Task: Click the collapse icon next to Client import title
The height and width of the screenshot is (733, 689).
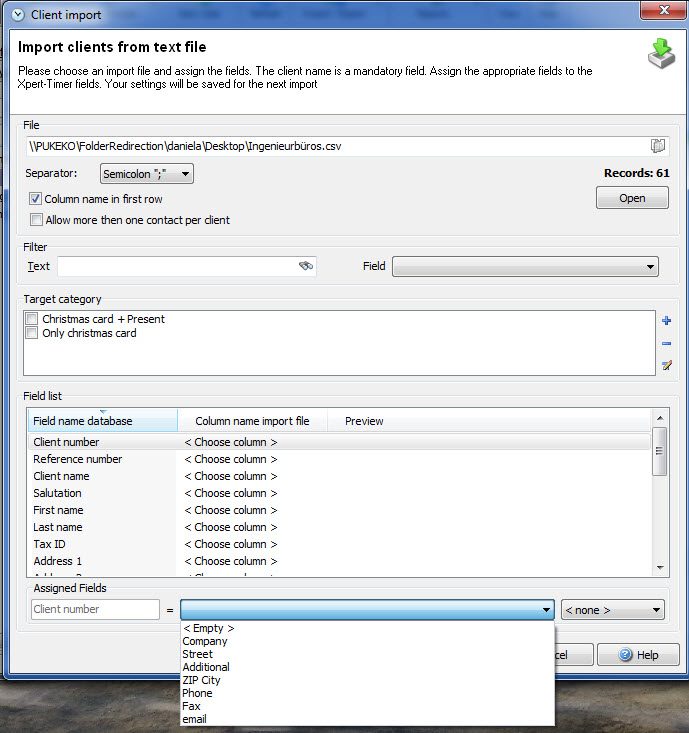Action: pyautogui.click(x=18, y=15)
